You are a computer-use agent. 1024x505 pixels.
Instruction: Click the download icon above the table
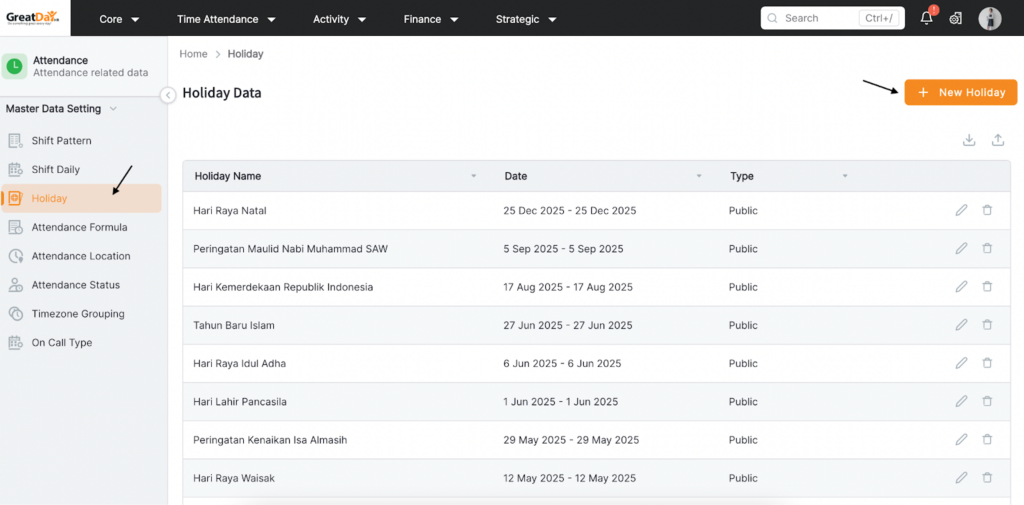pyautogui.click(x=968, y=141)
